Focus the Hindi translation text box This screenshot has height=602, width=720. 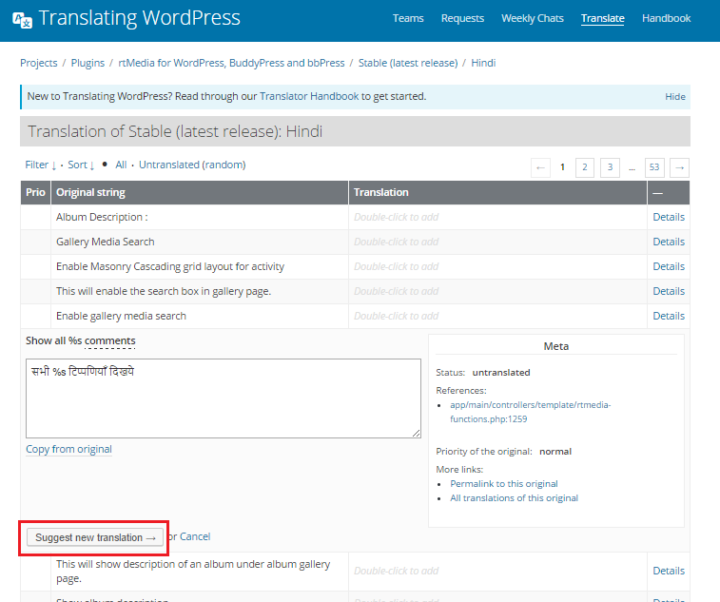coord(223,398)
